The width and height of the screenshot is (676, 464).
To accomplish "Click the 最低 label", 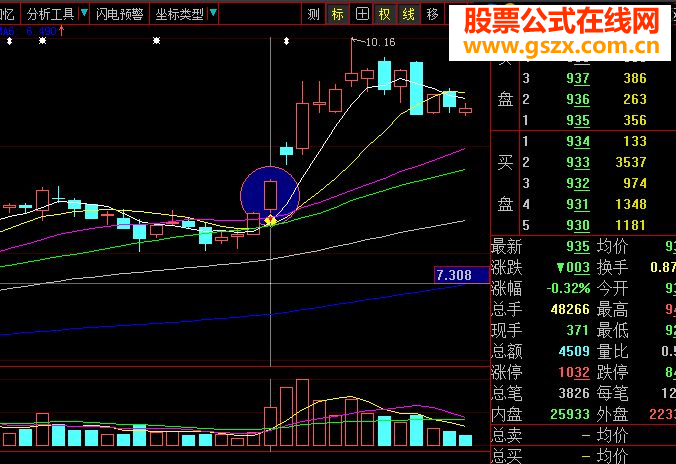I will pos(612,330).
